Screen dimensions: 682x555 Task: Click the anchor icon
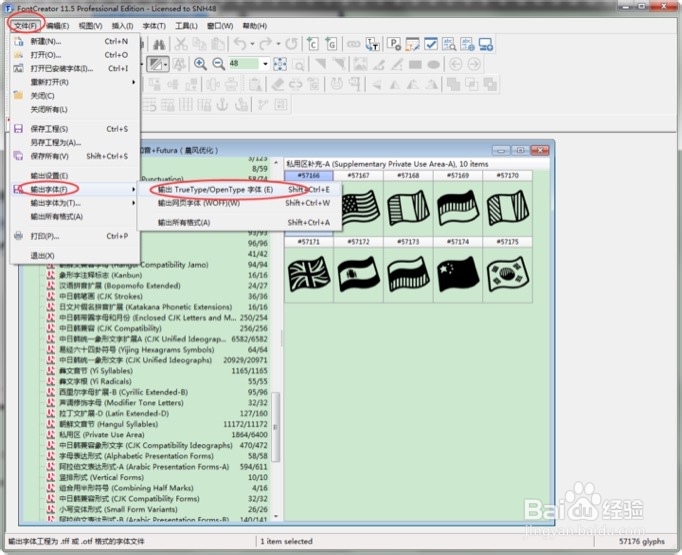[222, 104]
